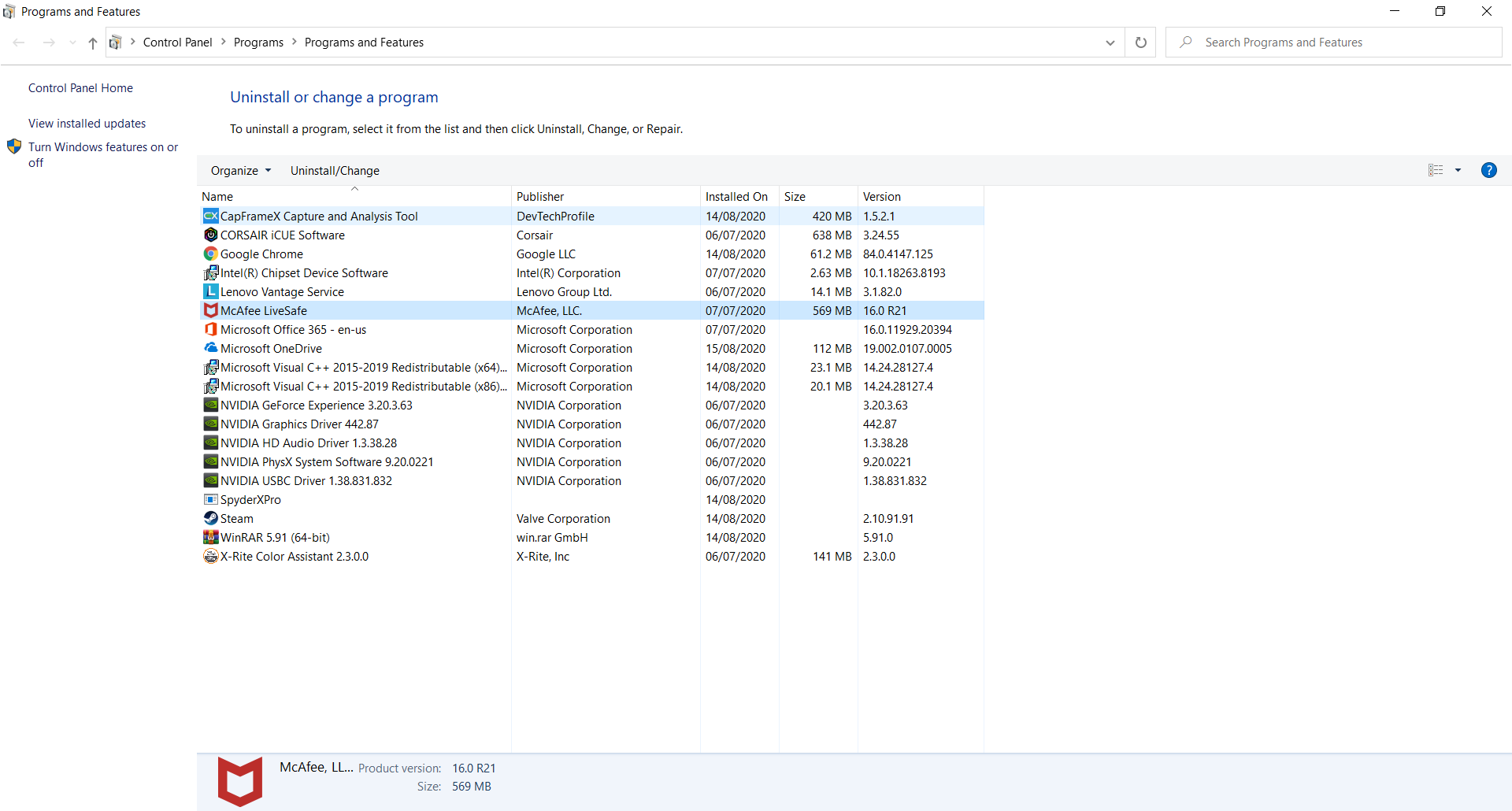Select NVIDIA PhysX System Software 9.20.0221 entry
The height and width of the screenshot is (811, 1512).
pos(327,462)
